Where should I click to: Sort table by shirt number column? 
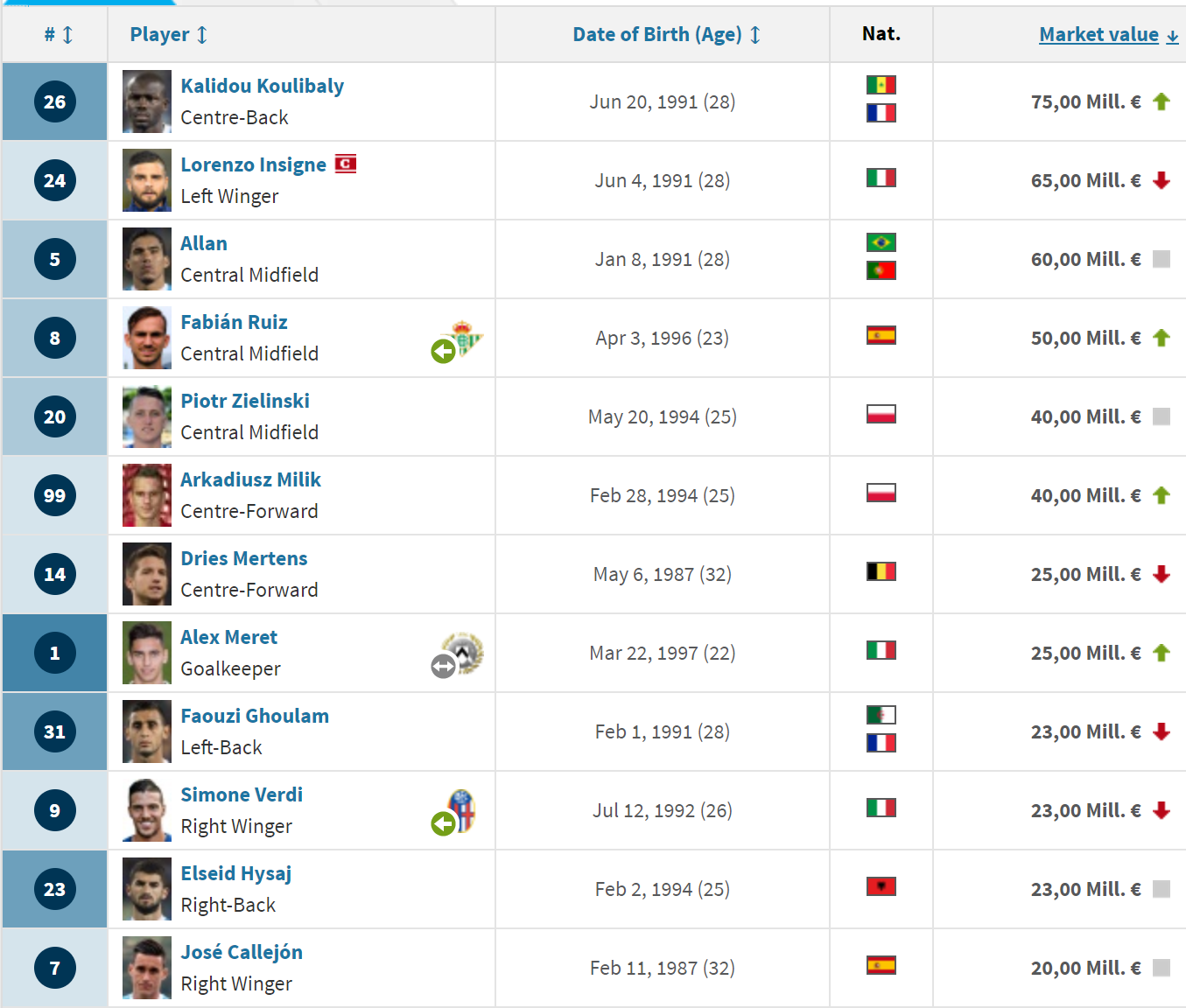59,35
